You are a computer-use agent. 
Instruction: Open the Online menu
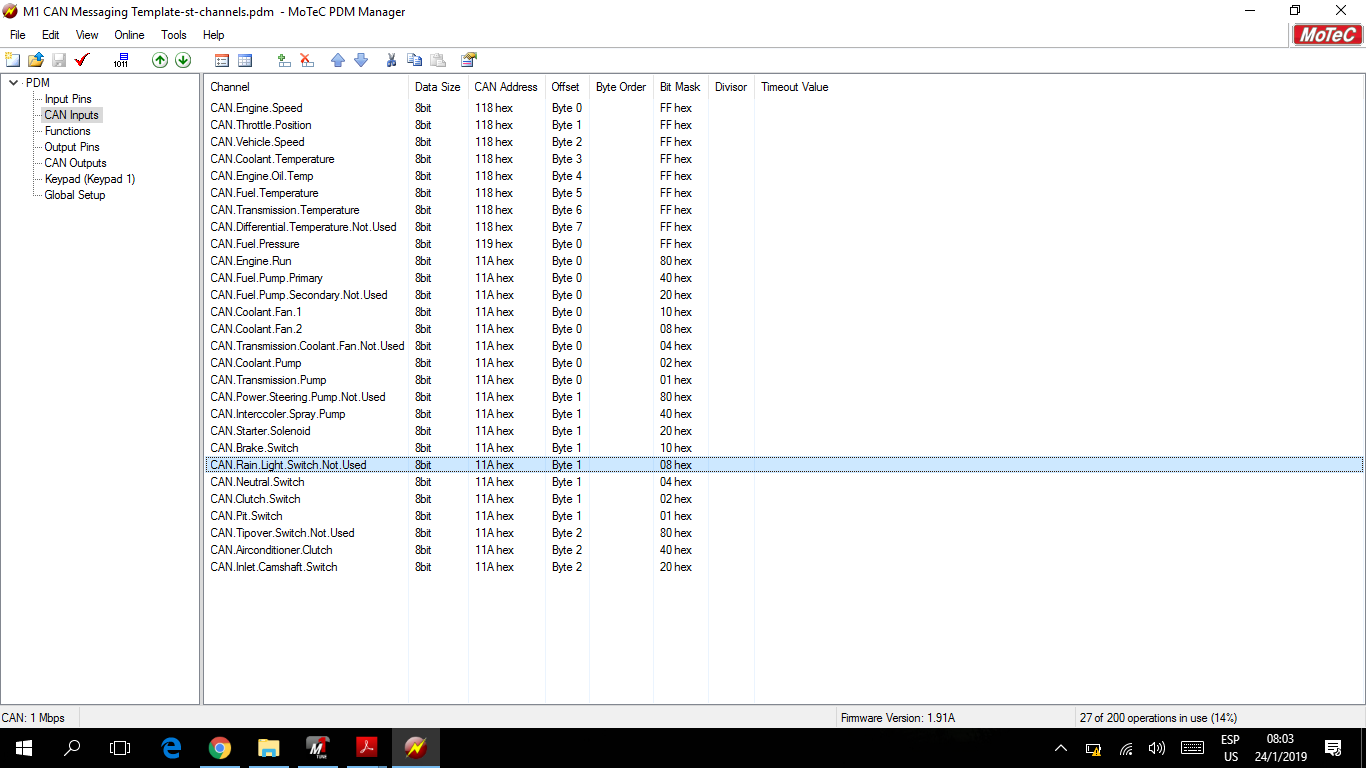(x=129, y=35)
